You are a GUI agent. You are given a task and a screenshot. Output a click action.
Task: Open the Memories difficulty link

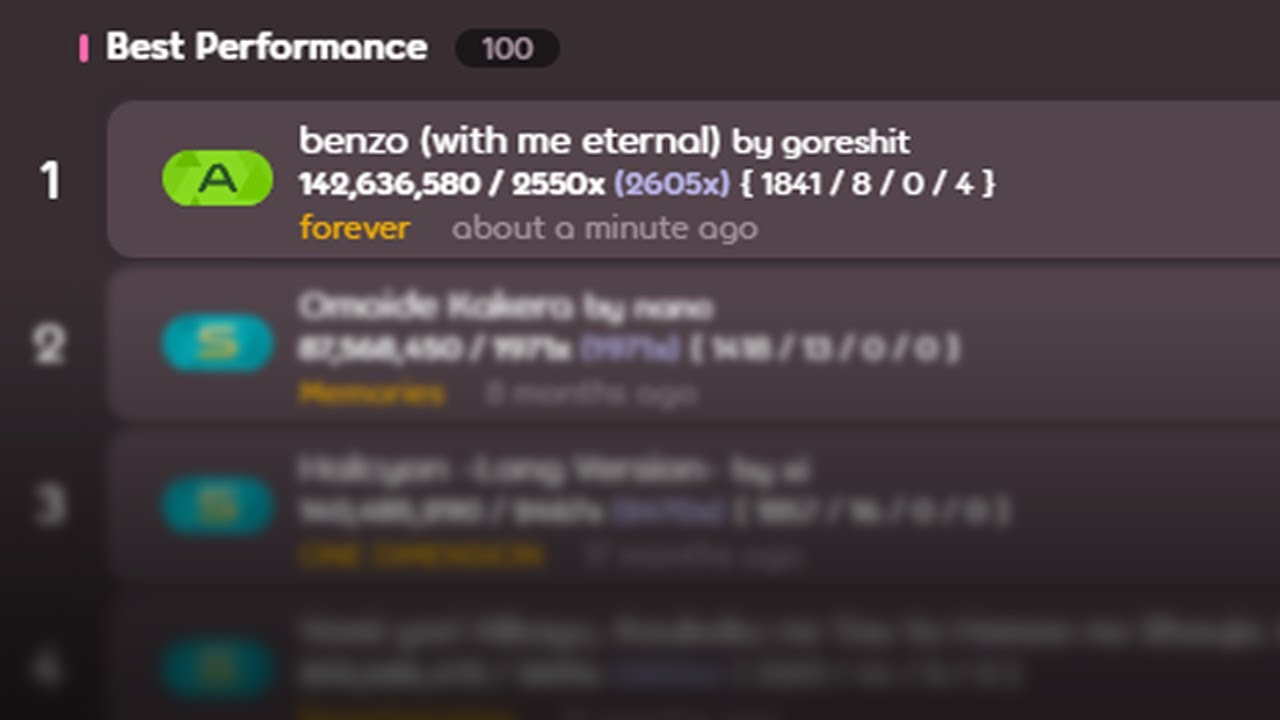(x=371, y=393)
